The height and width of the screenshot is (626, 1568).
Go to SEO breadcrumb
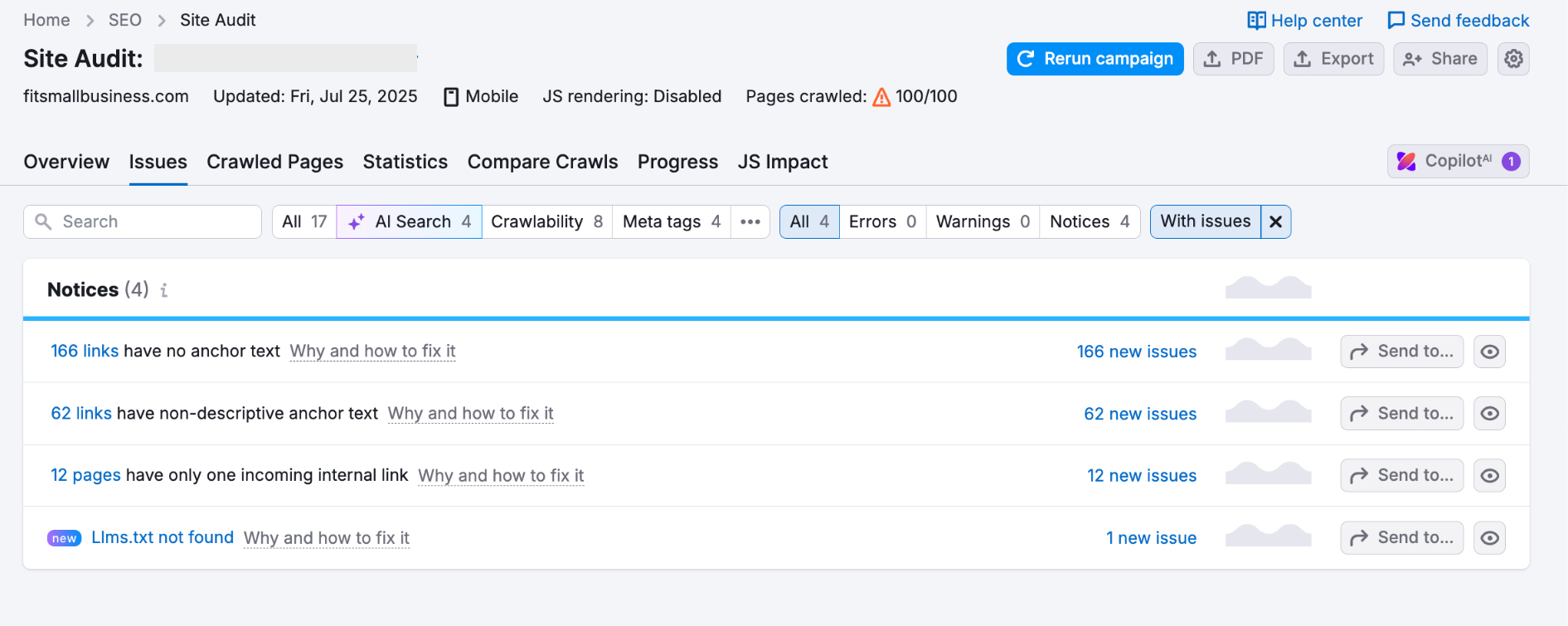pos(125,20)
